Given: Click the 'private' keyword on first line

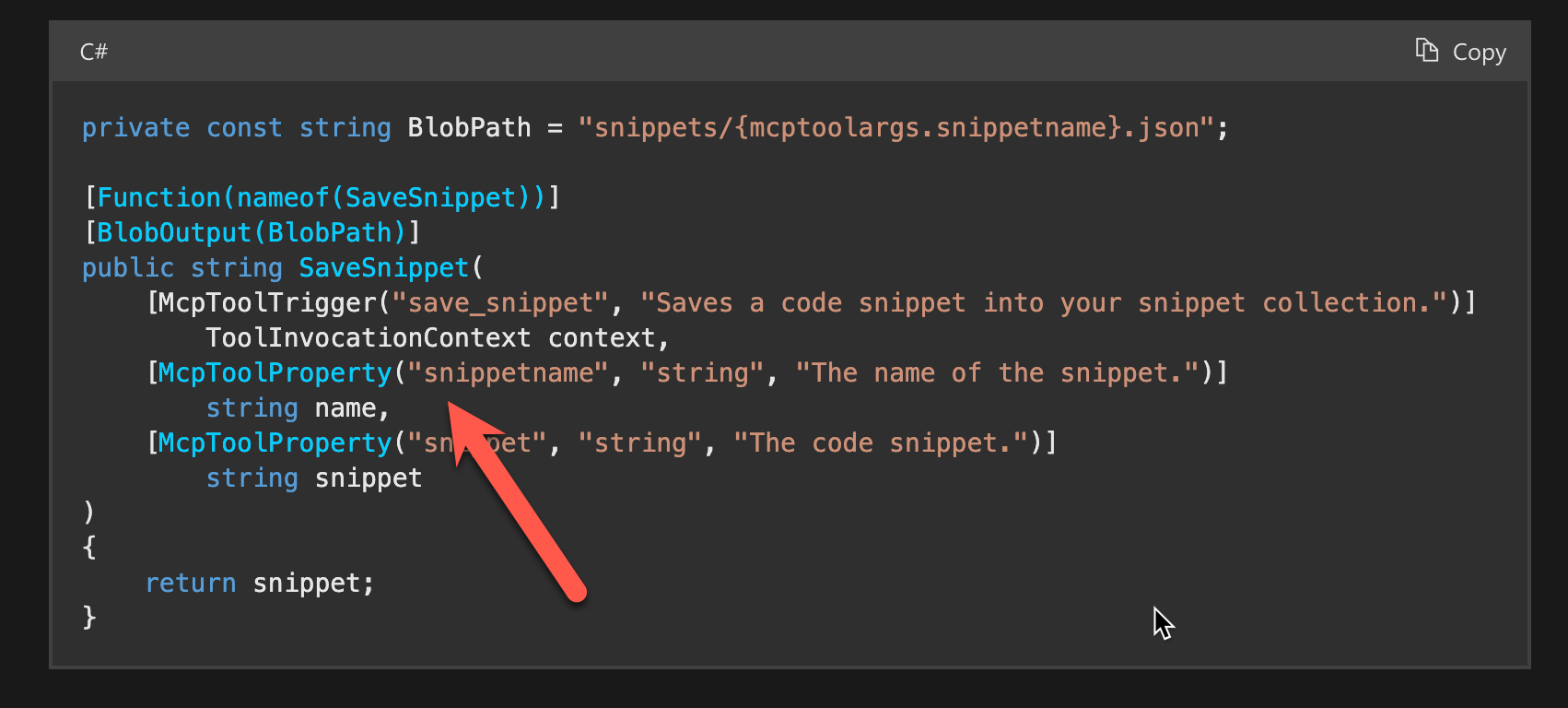Looking at the screenshot, I should click(135, 127).
